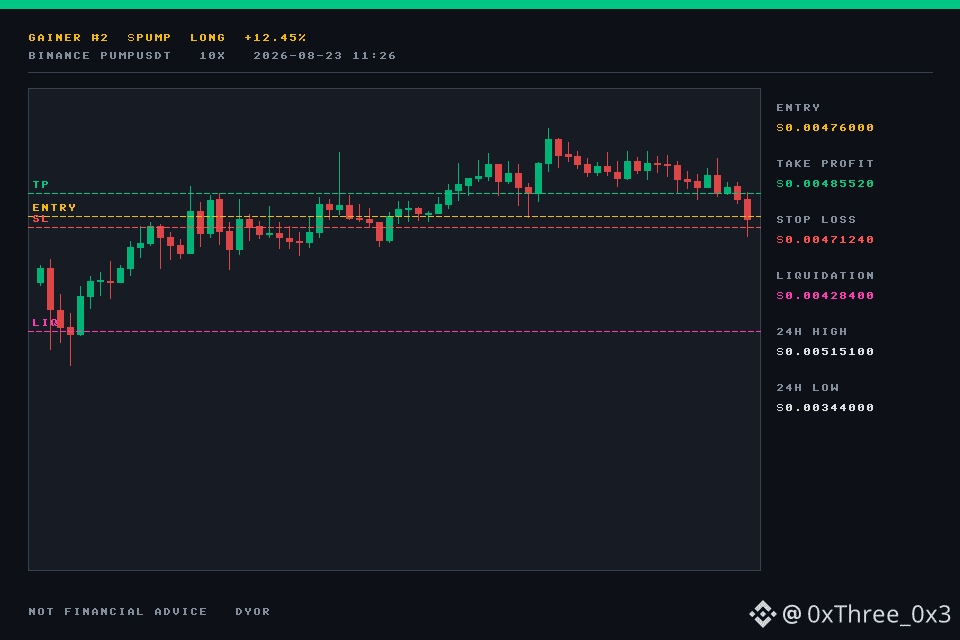Viewport: 960px width, 640px height.
Task: Click the STOP LOSS heading
Action: point(816,219)
